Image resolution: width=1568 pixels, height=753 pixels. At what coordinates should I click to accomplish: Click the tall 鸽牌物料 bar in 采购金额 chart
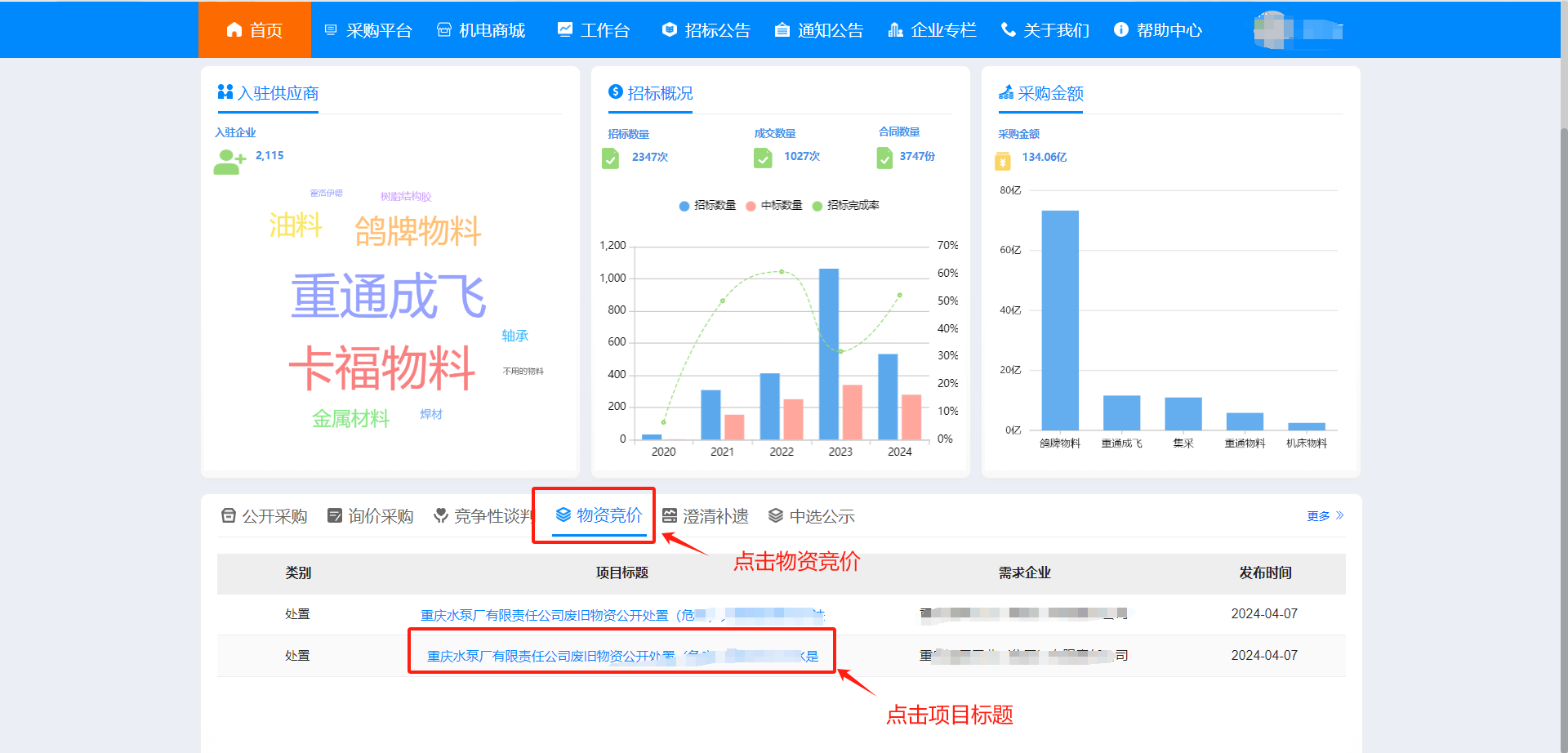coord(1060,320)
